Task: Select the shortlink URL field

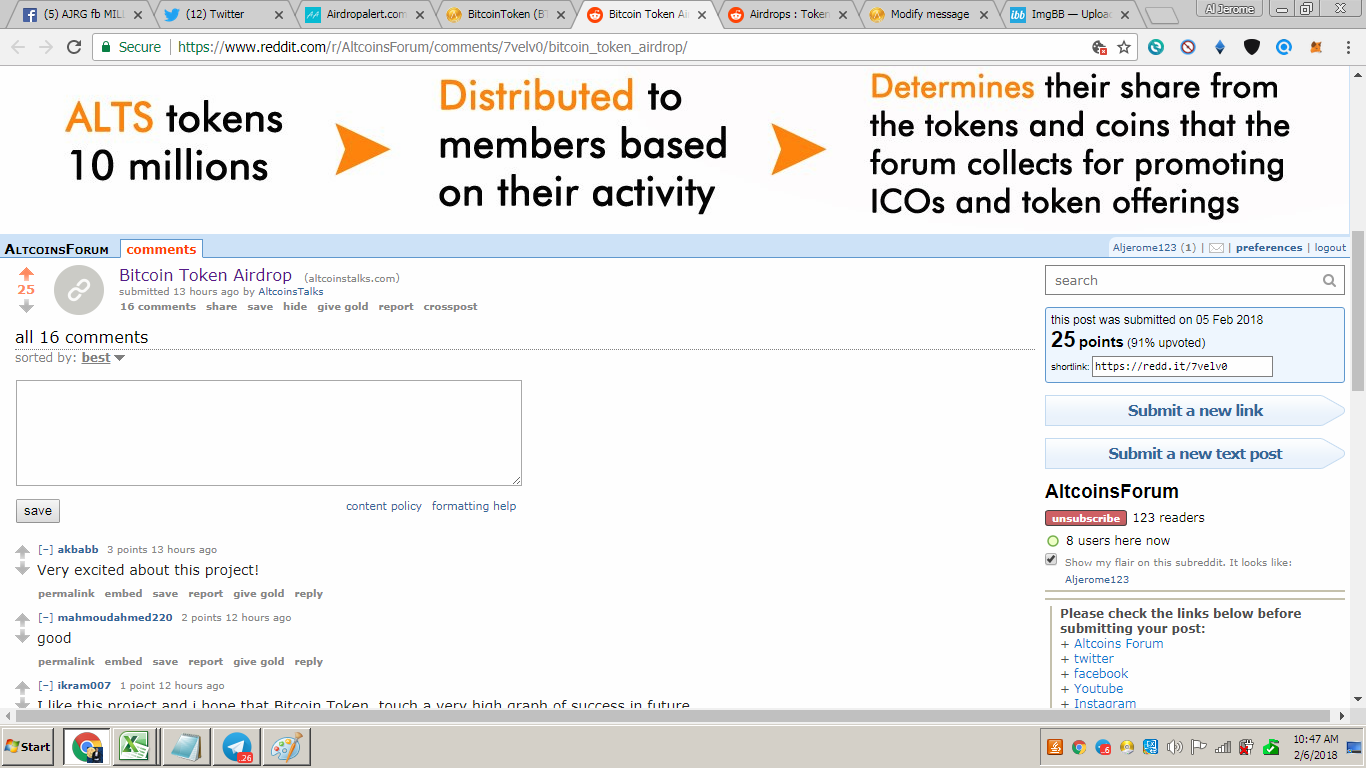Action: pos(1182,367)
